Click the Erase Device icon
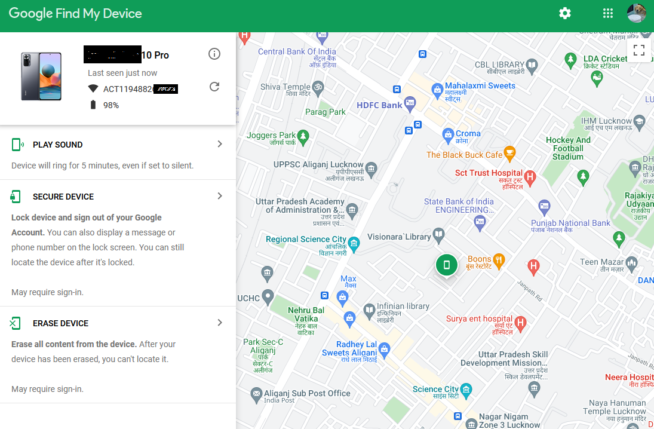Viewport: 654px width, 429px height. click(15, 323)
